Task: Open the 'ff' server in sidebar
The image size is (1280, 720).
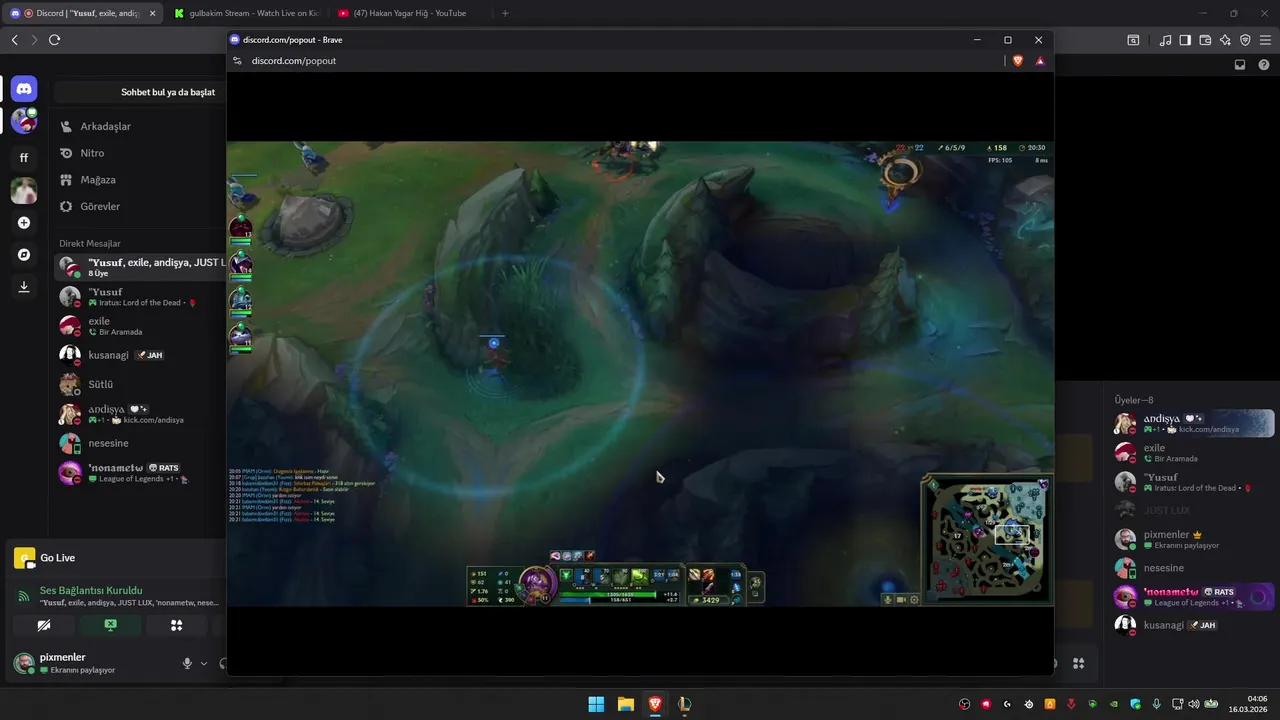Action: (24, 158)
